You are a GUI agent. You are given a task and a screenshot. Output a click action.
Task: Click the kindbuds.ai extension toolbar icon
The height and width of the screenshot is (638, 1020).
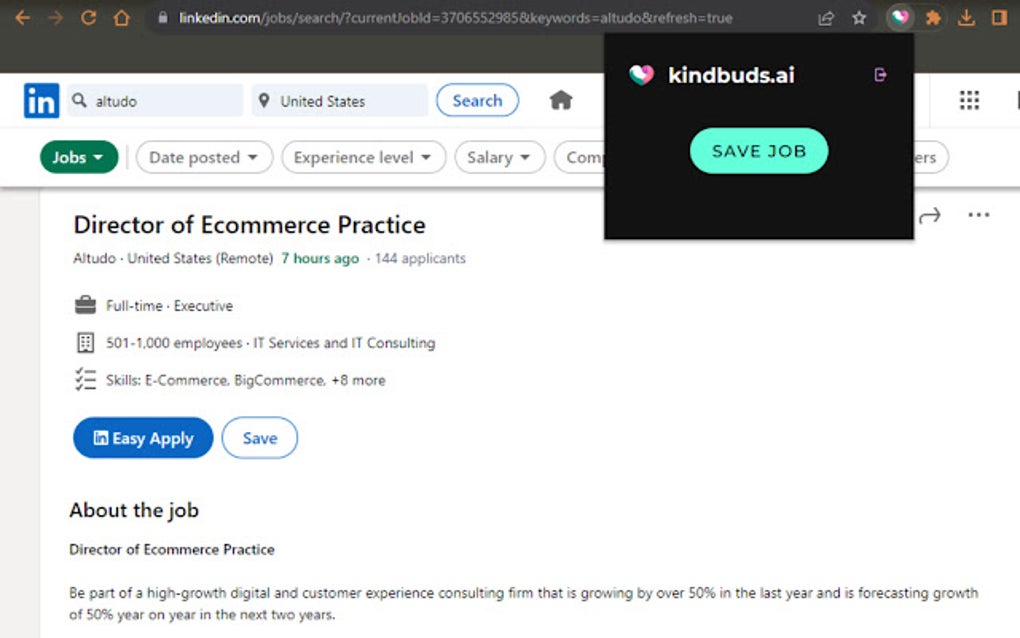[x=900, y=18]
